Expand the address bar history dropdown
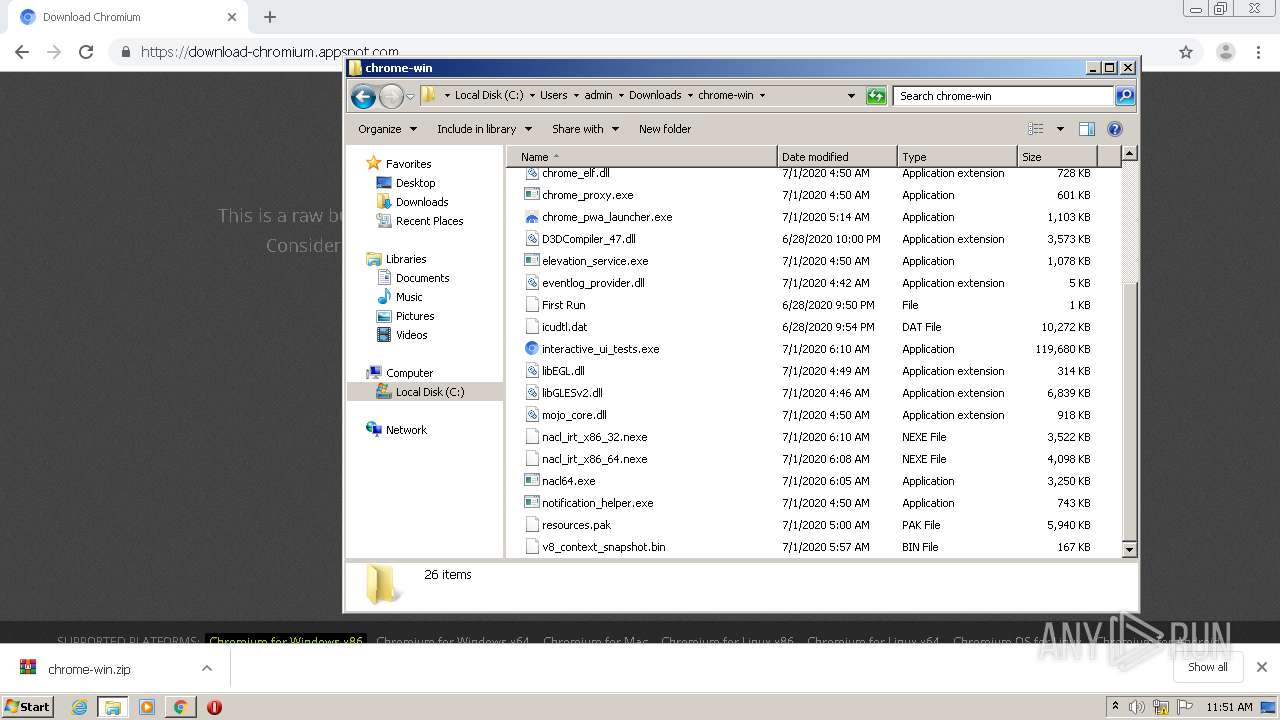This screenshot has width=1280, height=720. tap(851, 96)
